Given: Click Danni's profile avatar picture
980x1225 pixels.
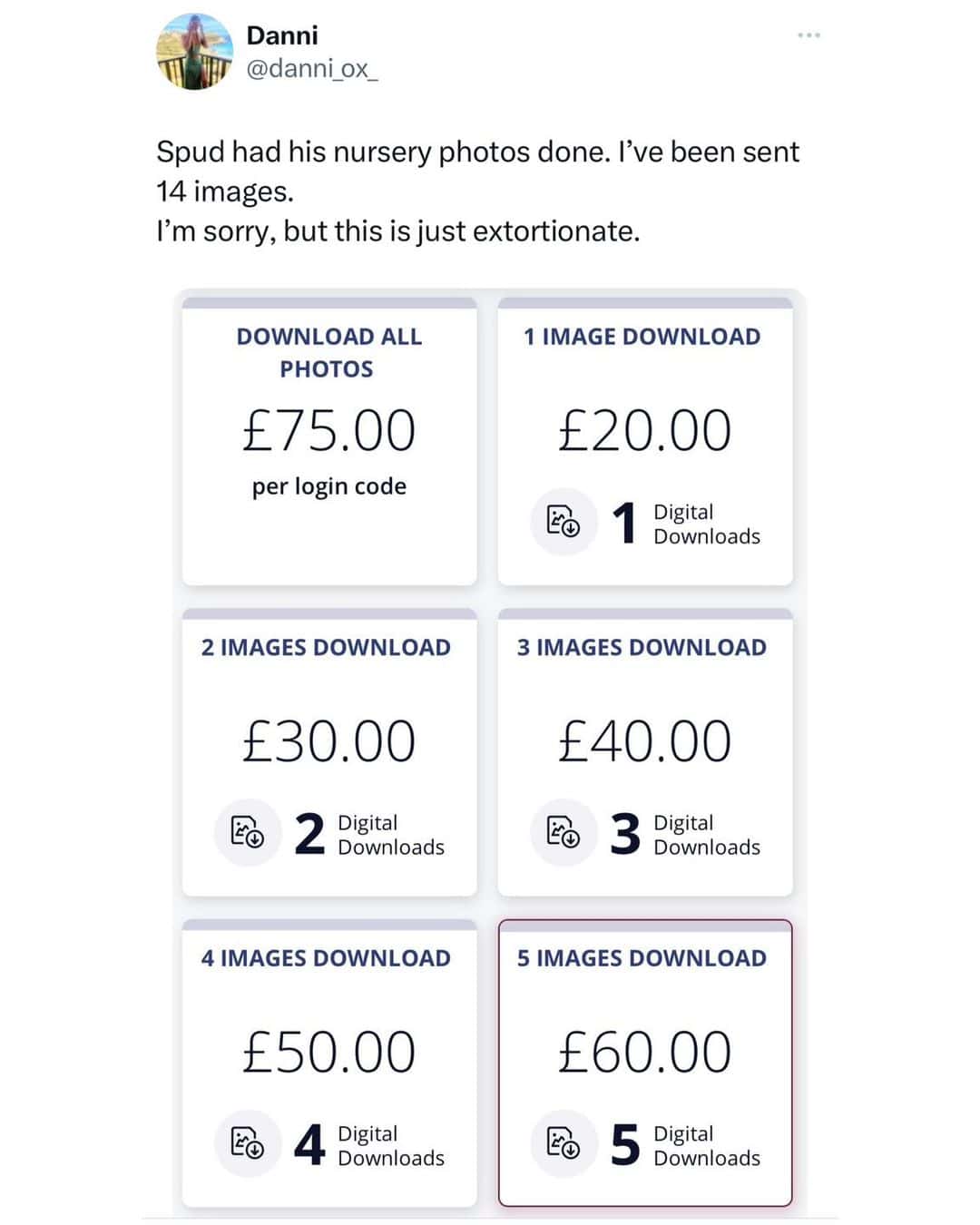Looking at the screenshot, I should point(194,52).
